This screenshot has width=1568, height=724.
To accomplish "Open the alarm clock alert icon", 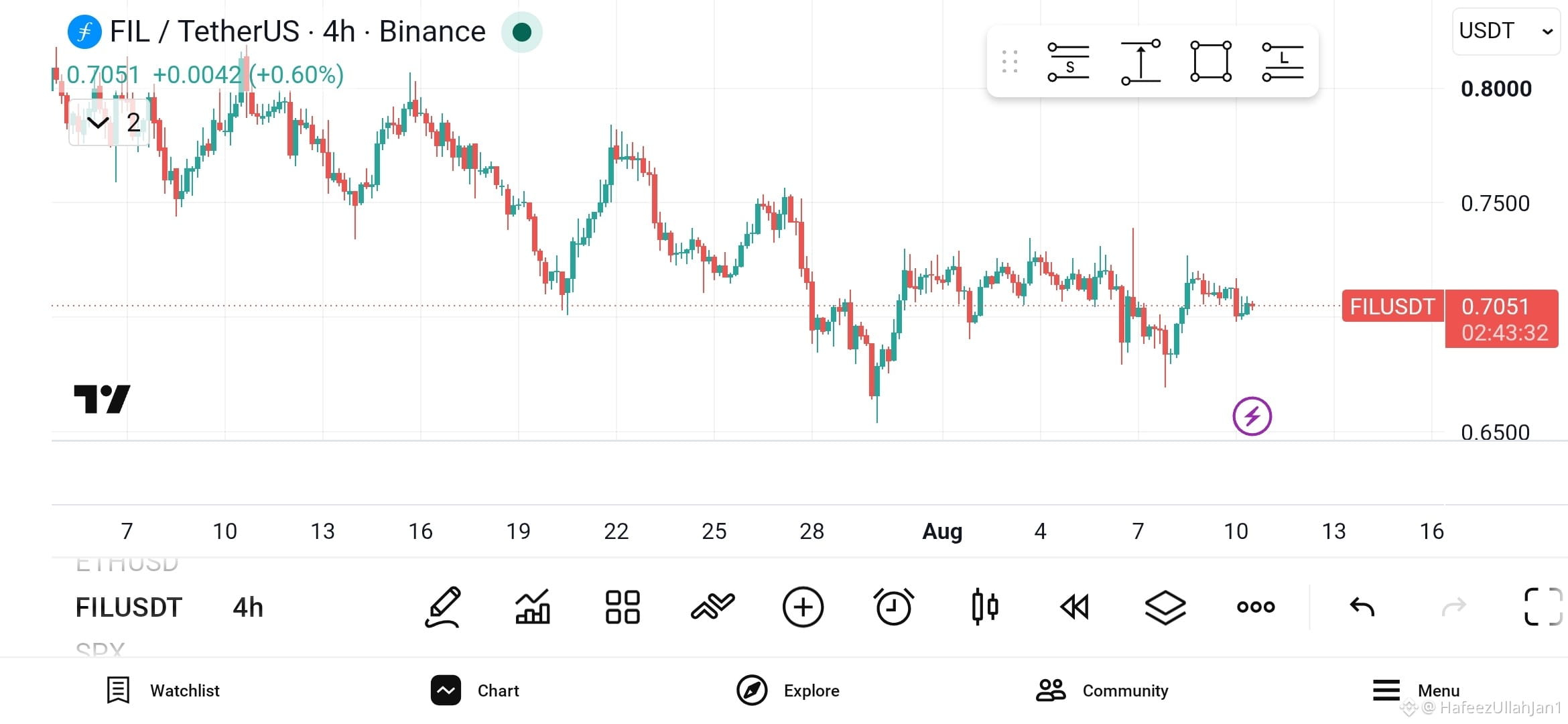I will tap(894, 607).
